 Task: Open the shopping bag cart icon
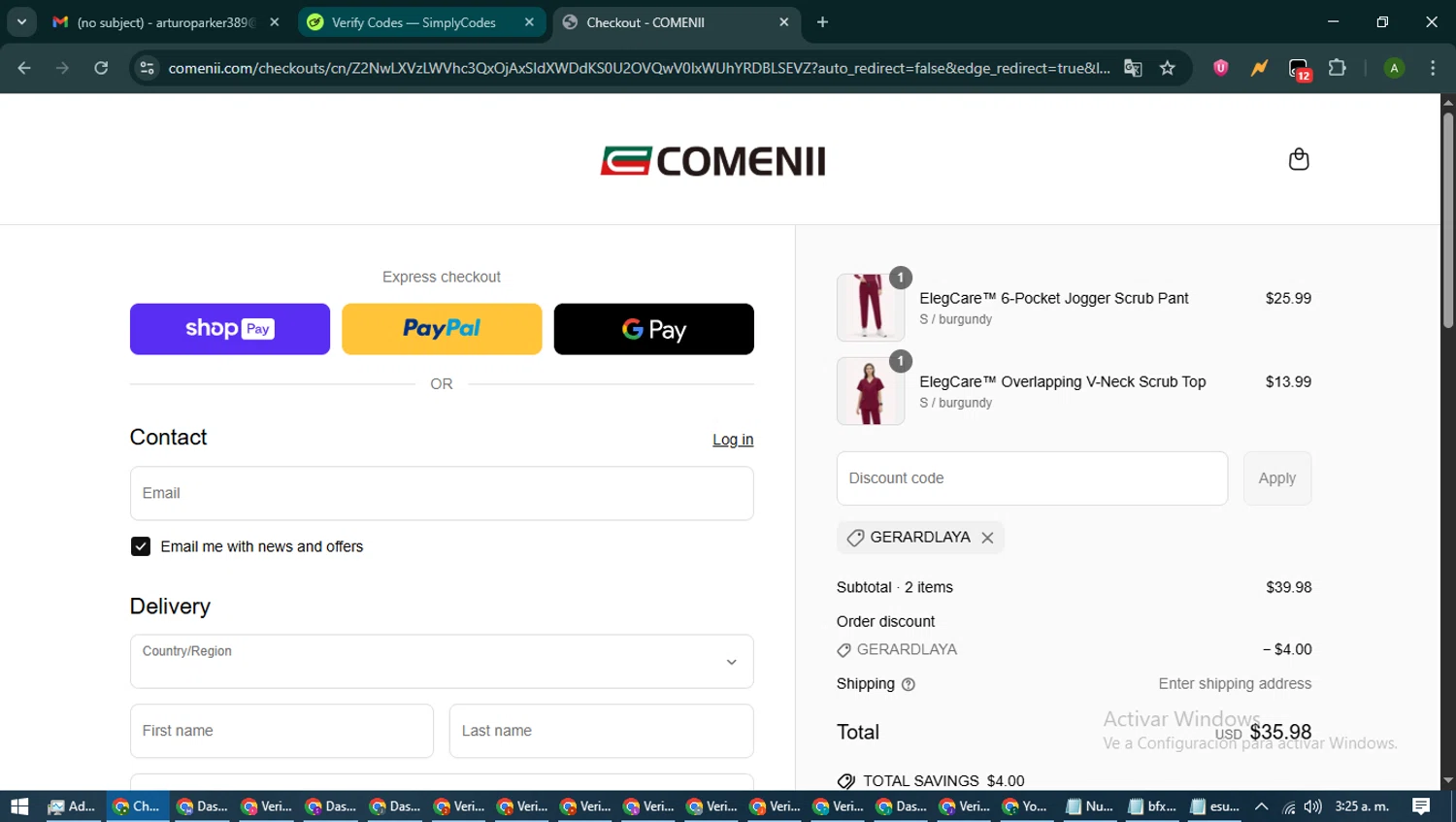click(1299, 159)
